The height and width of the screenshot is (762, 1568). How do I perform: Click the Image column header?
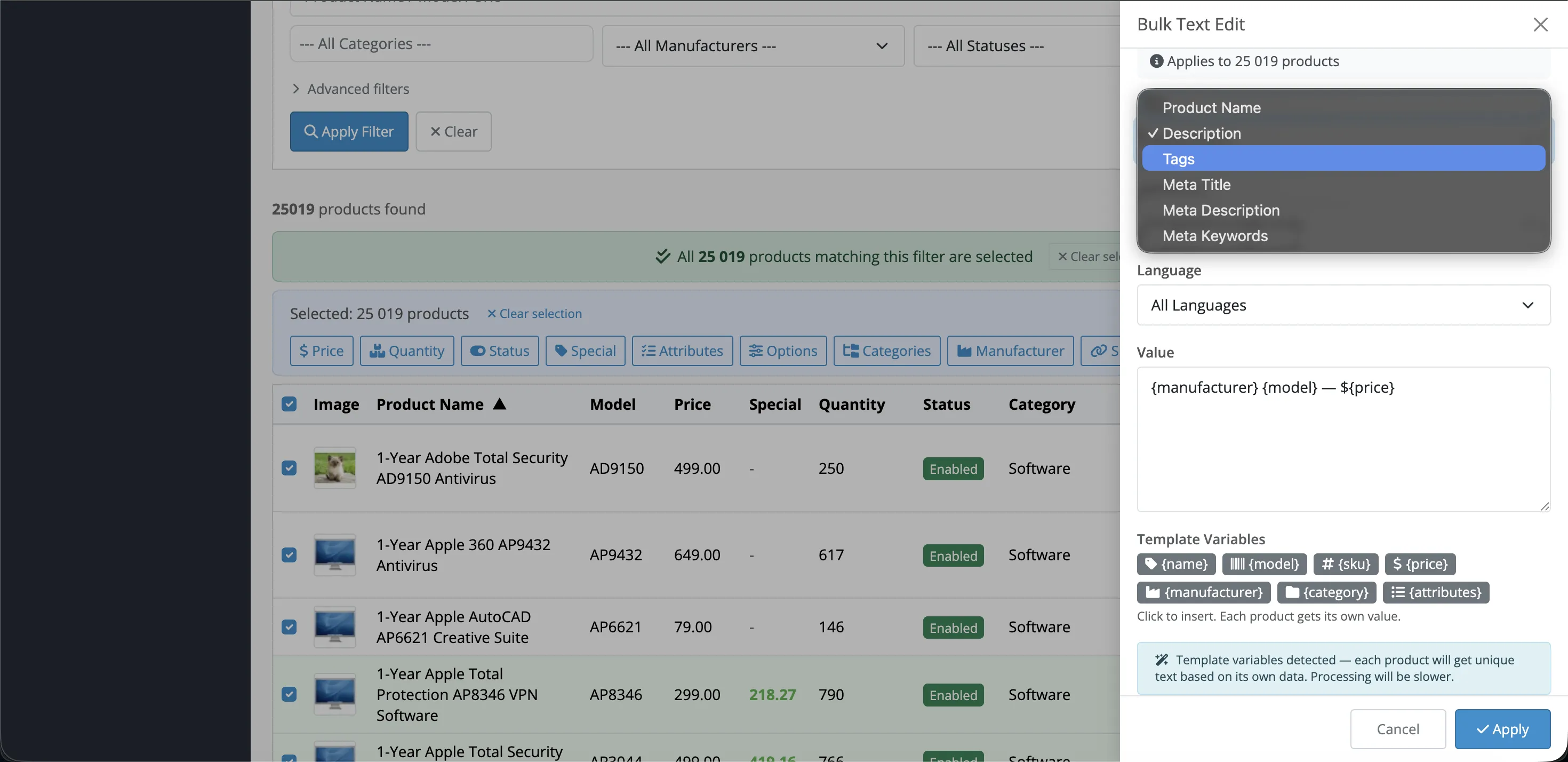click(336, 404)
